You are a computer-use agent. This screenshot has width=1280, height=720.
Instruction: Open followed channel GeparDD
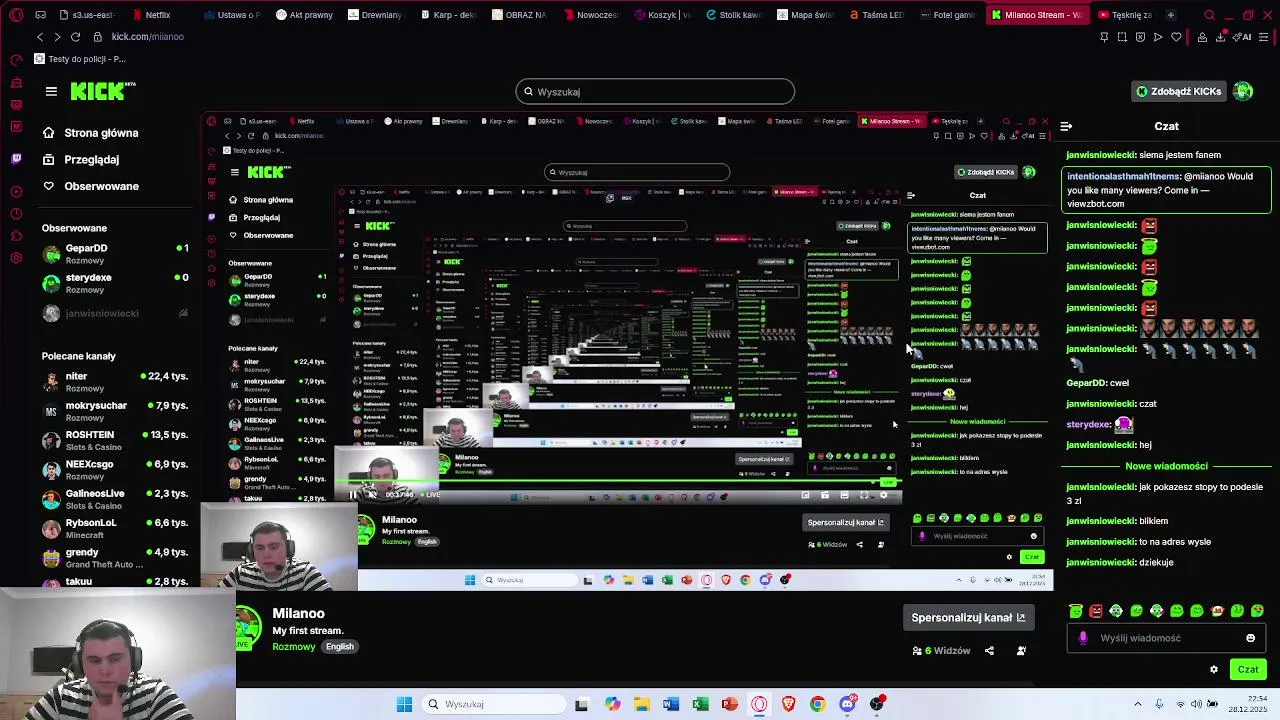(115, 254)
